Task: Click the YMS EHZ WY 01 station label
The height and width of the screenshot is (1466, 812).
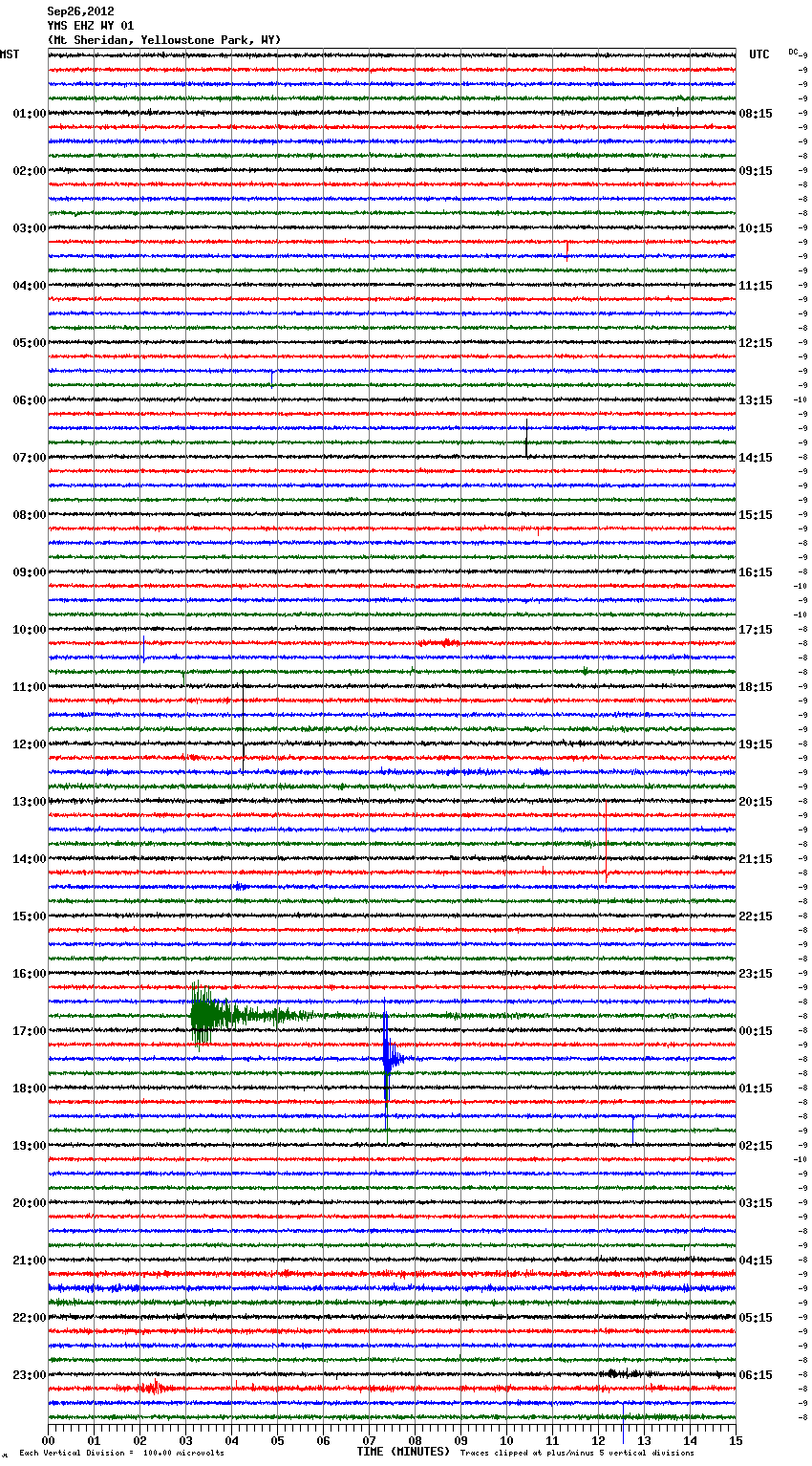Action: [x=91, y=26]
